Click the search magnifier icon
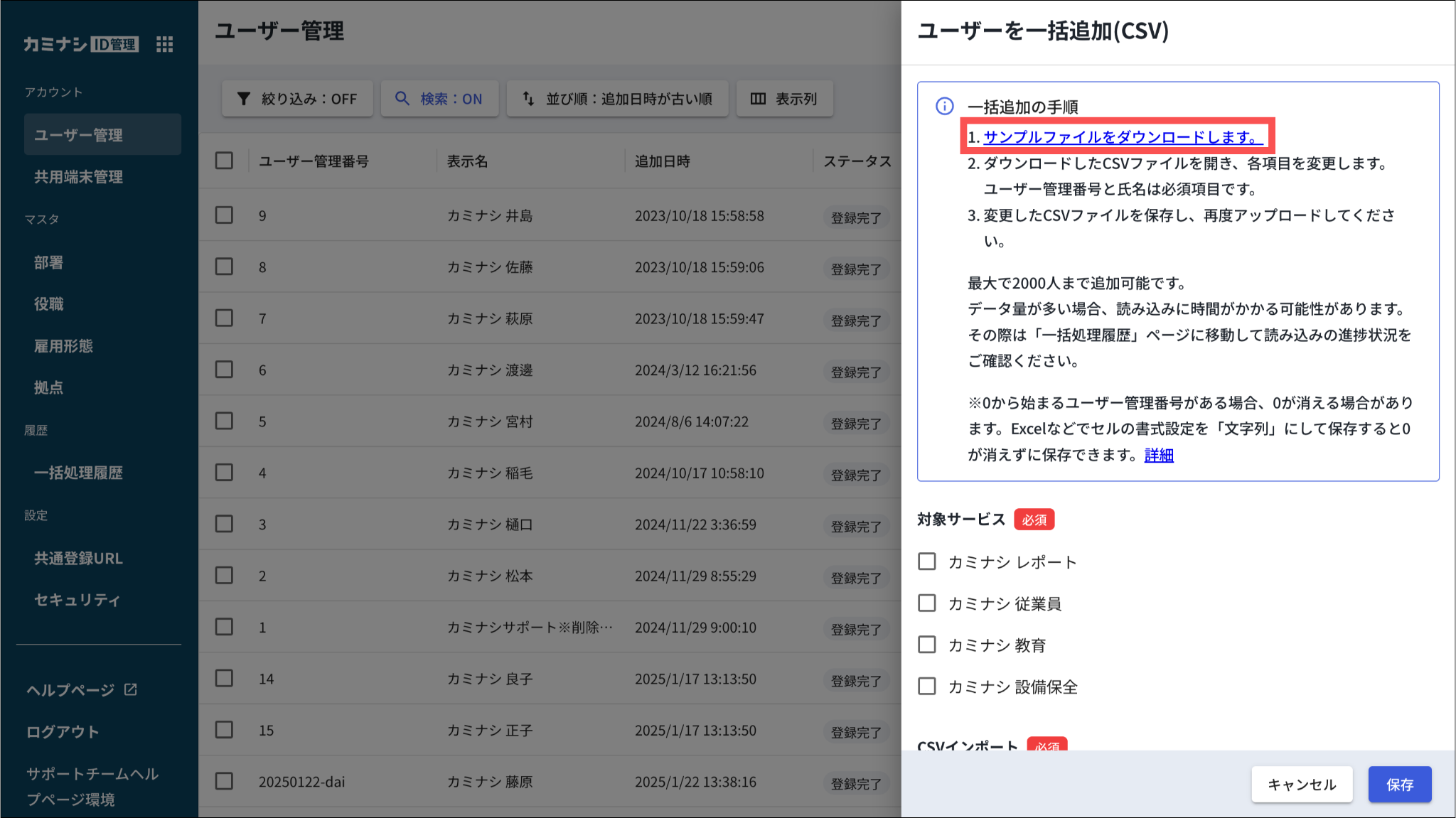The height and width of the screenshot is (818, 1456). tap(402, 99)
